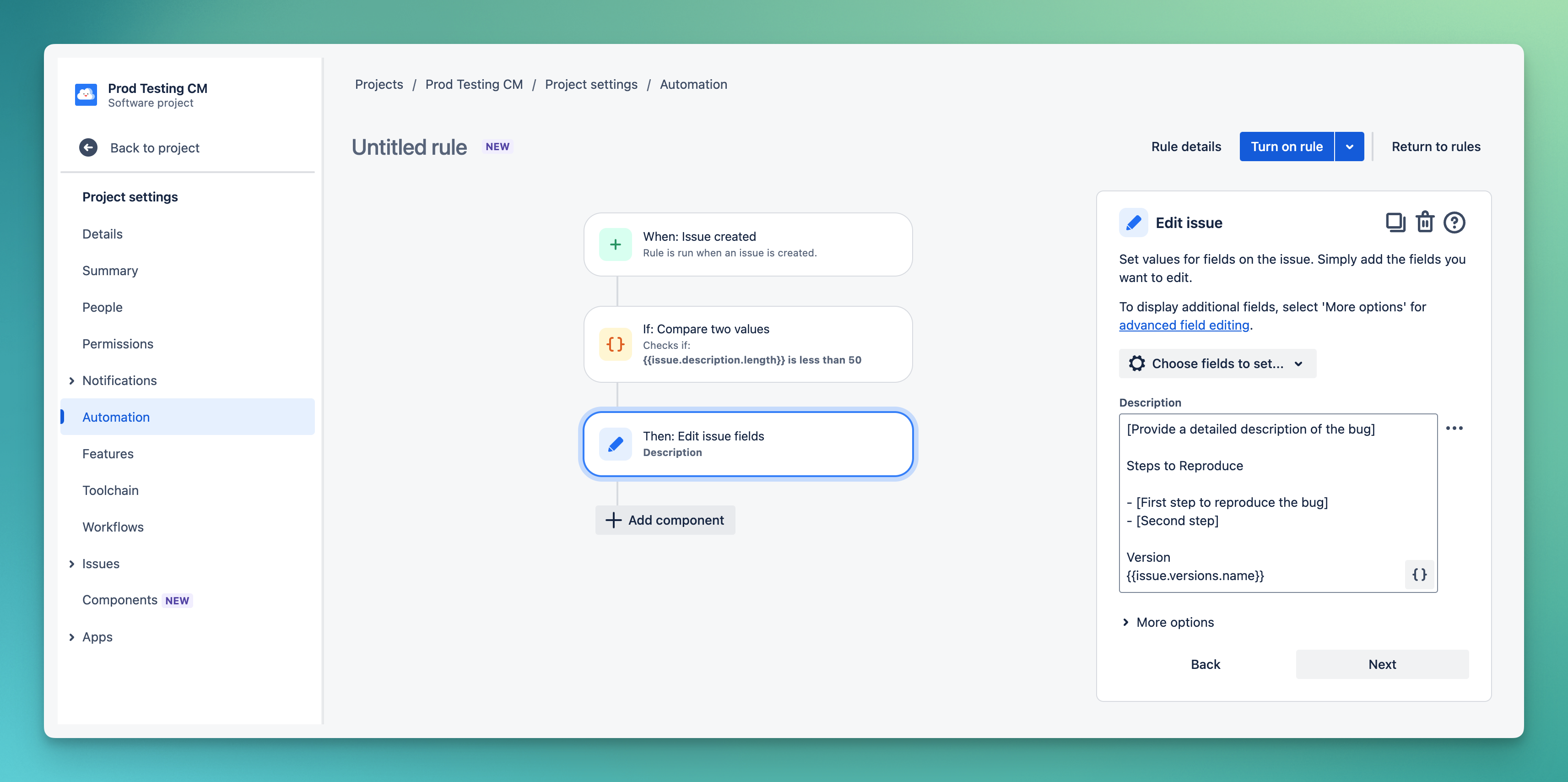
Task: Select the pencil icon on Then component
Action: 616,444
